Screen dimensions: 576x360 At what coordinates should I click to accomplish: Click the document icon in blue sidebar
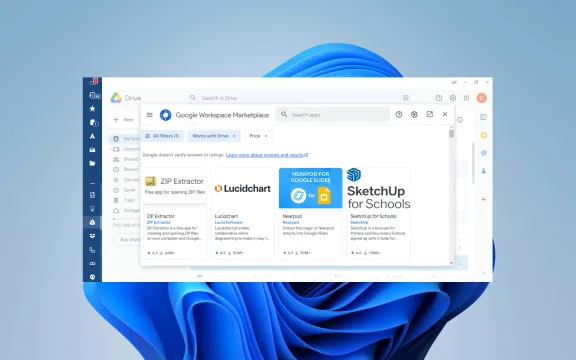(x=93, y=195)
